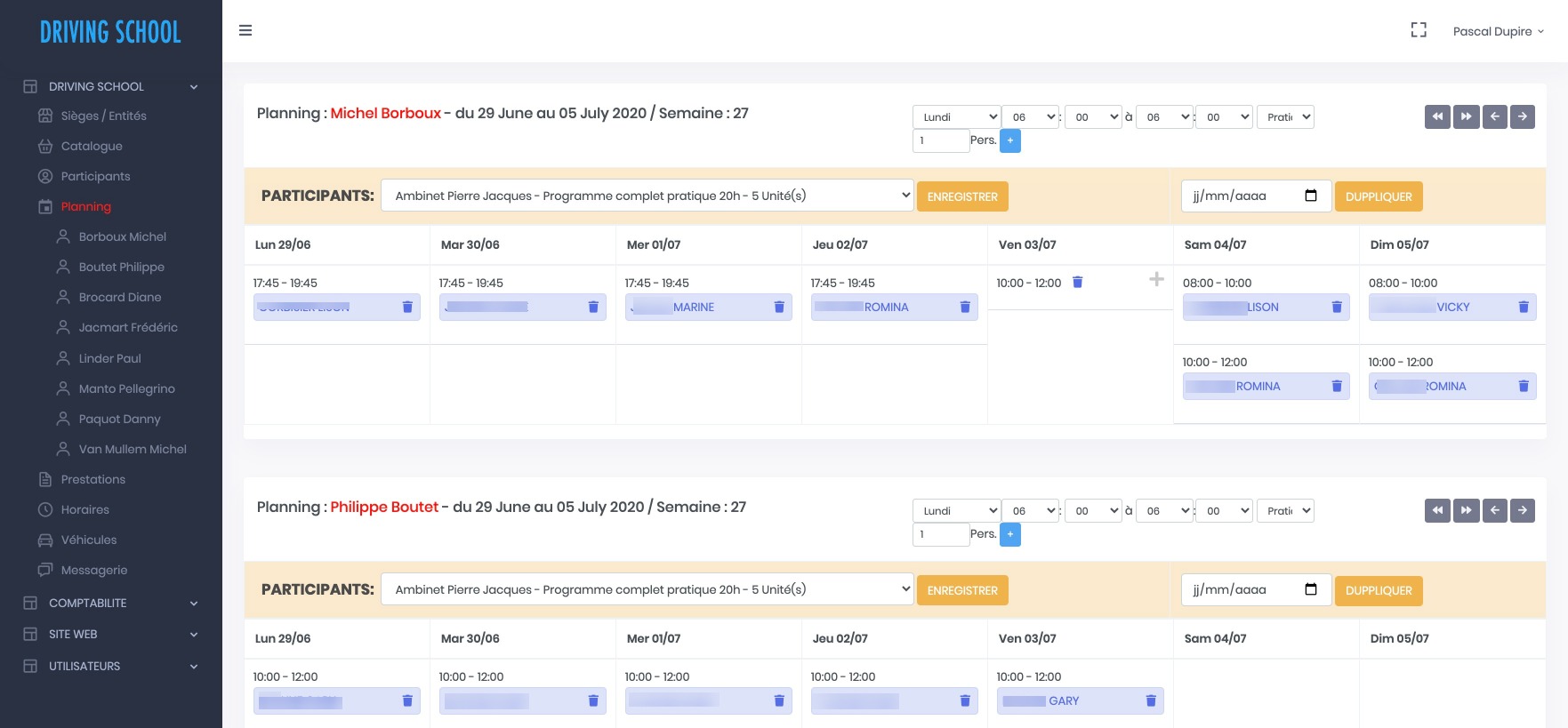Click date field in Borboux planning
1568x728 pixels.
pos(1256,196)
